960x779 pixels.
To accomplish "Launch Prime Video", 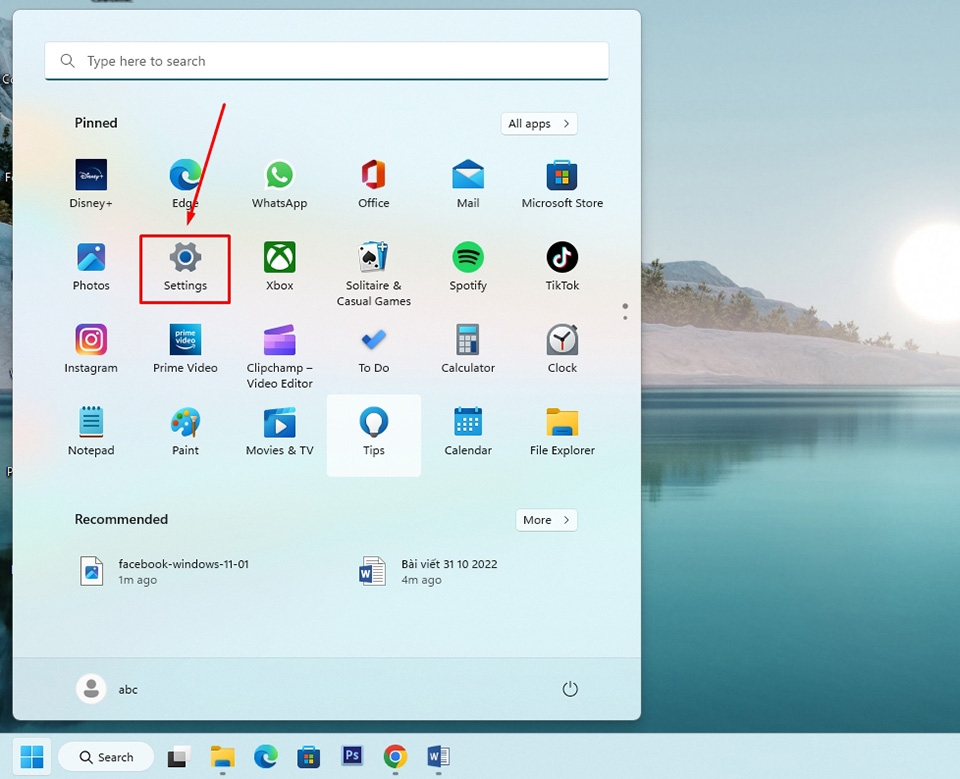I will 185,349.
